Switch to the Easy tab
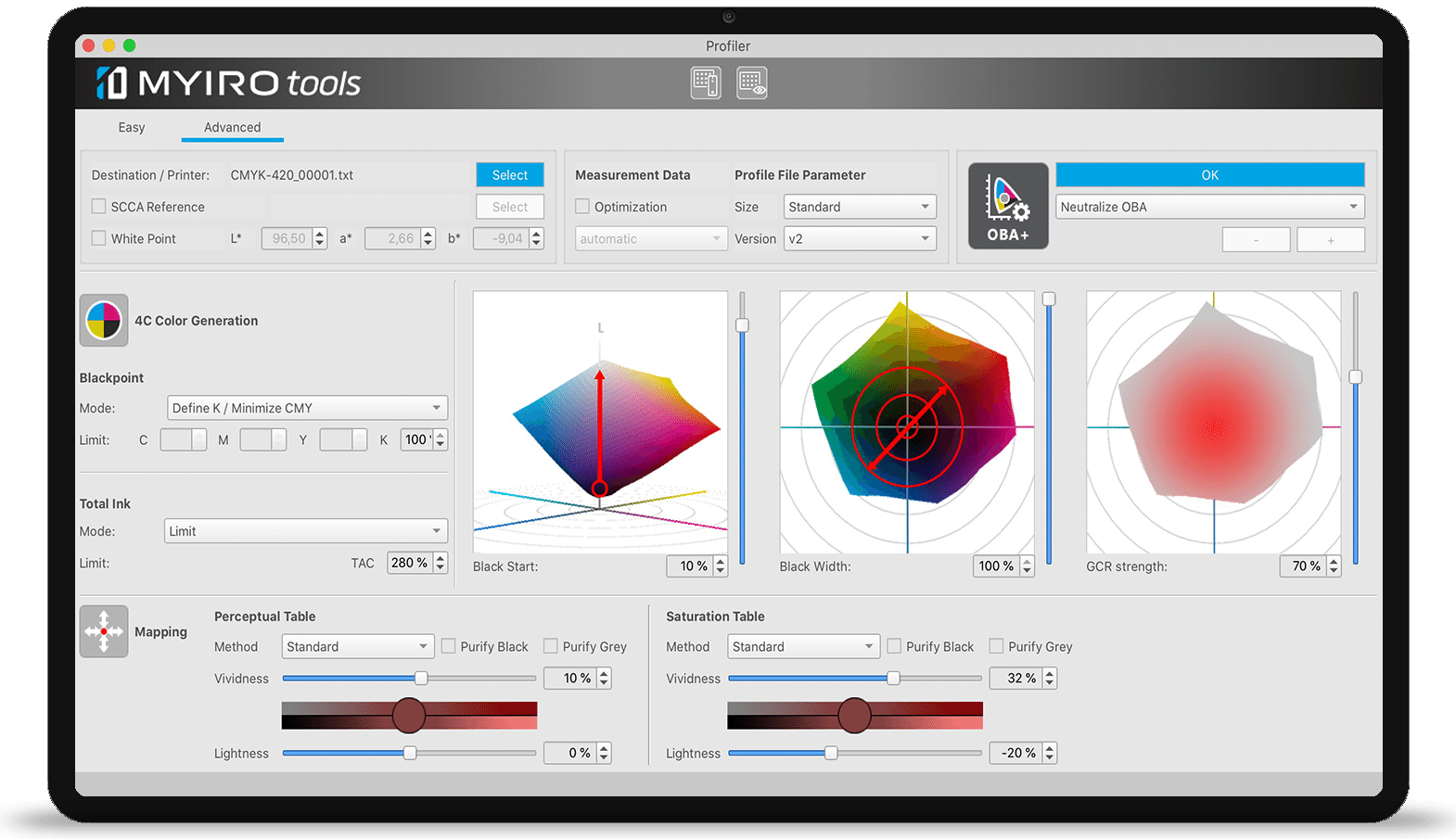 132,127
